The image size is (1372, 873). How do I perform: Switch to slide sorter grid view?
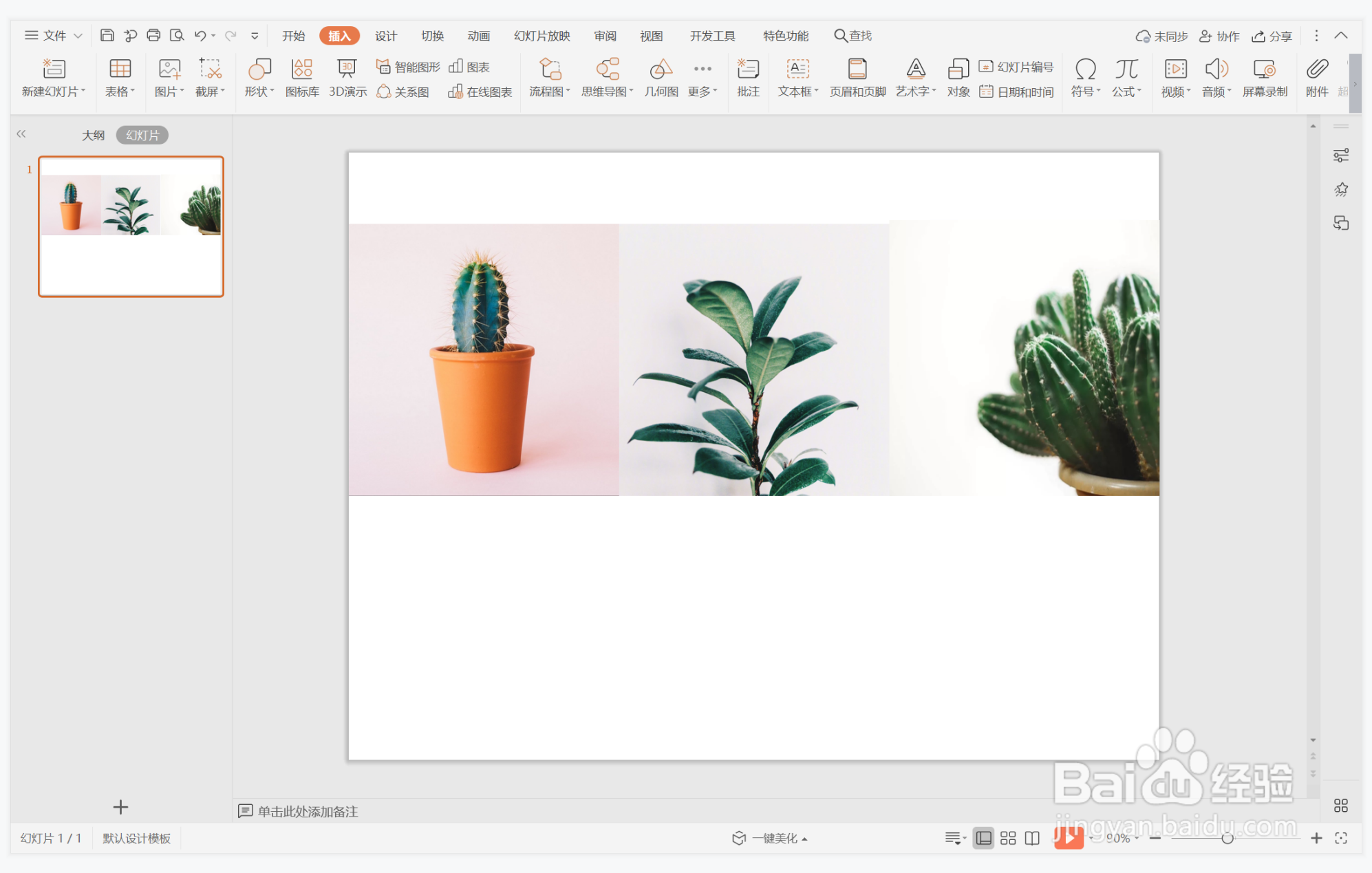[x=1008, y=838]
